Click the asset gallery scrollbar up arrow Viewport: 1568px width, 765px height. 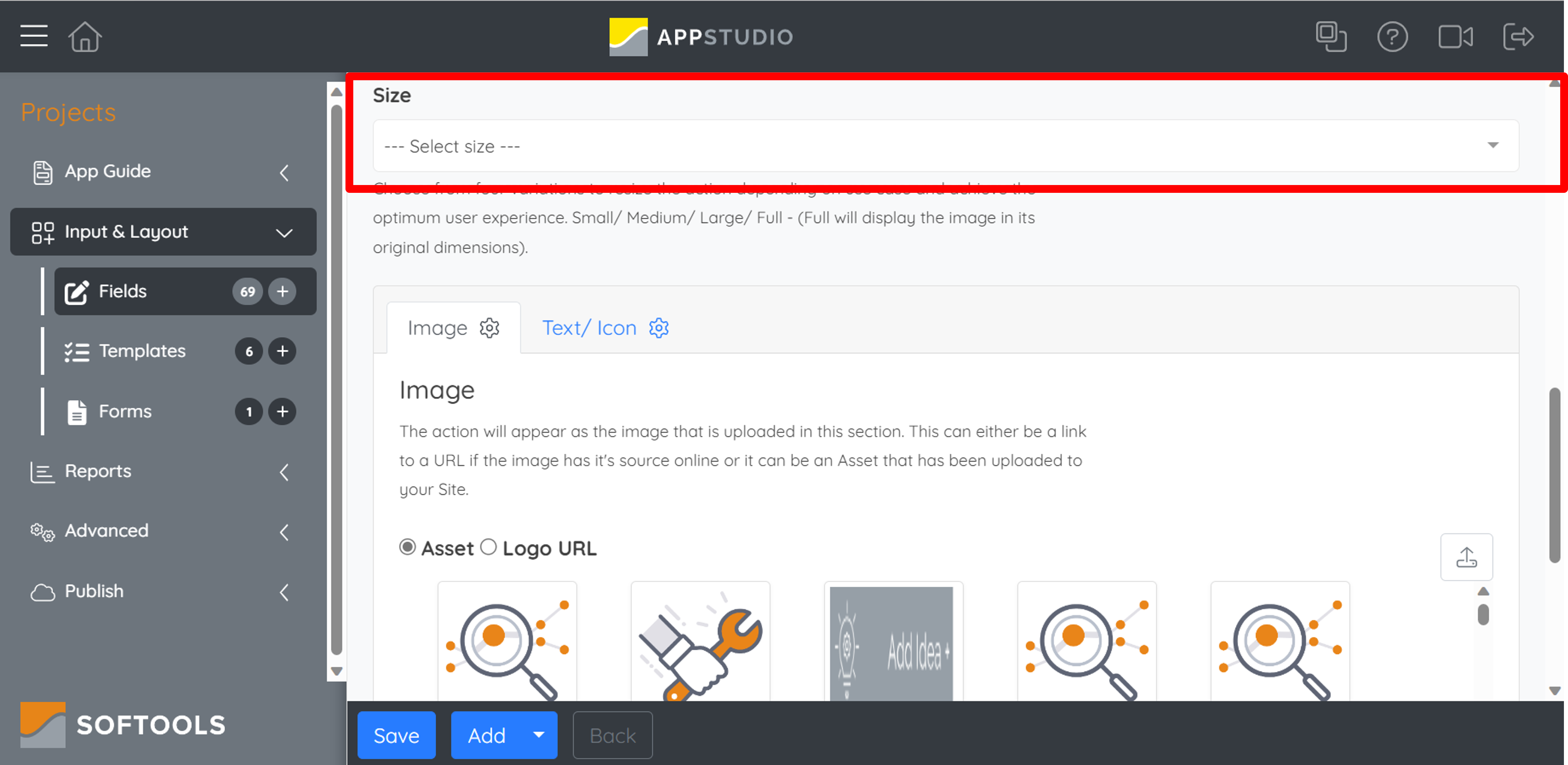[x=1483, y=591]
